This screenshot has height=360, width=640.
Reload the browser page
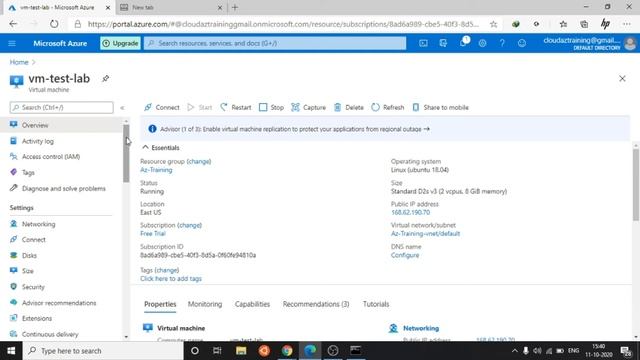tap(54, 24)
